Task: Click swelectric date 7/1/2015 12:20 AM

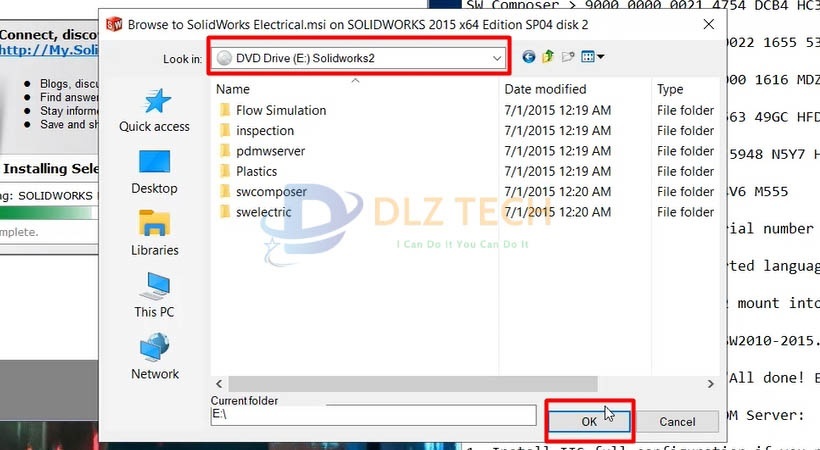Action: pos(557,212)
